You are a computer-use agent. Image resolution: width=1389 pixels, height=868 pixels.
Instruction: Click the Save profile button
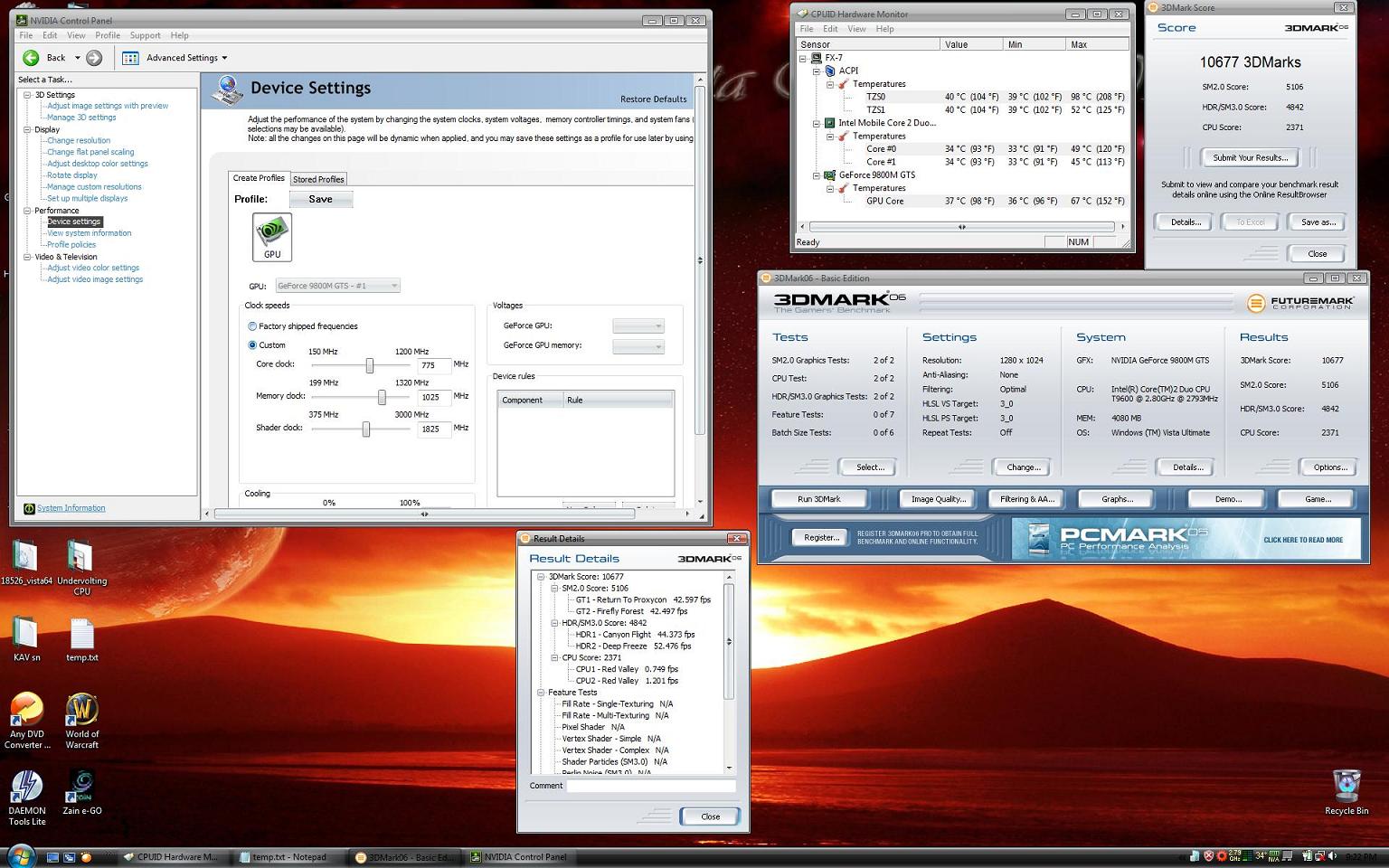(321, 199)
